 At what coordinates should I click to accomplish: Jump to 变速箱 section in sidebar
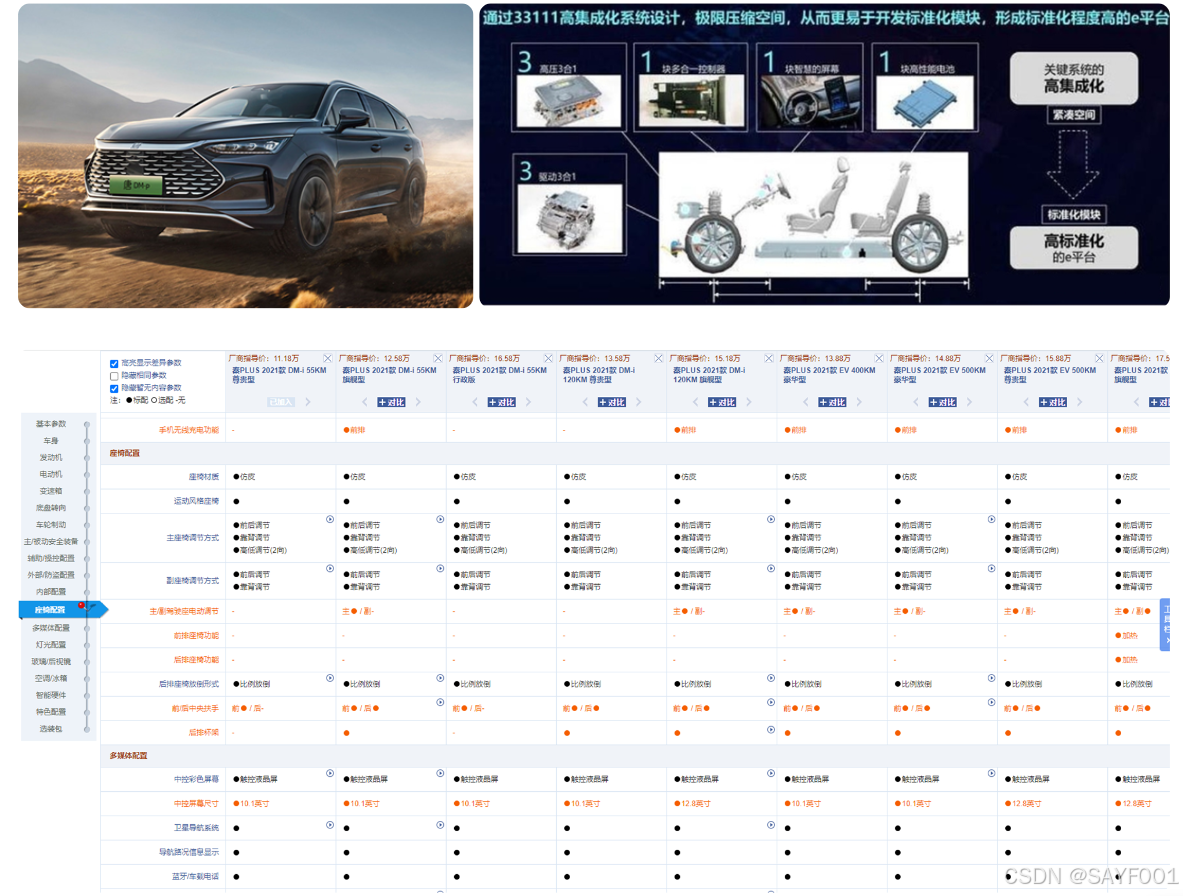(x=51, y=491)
